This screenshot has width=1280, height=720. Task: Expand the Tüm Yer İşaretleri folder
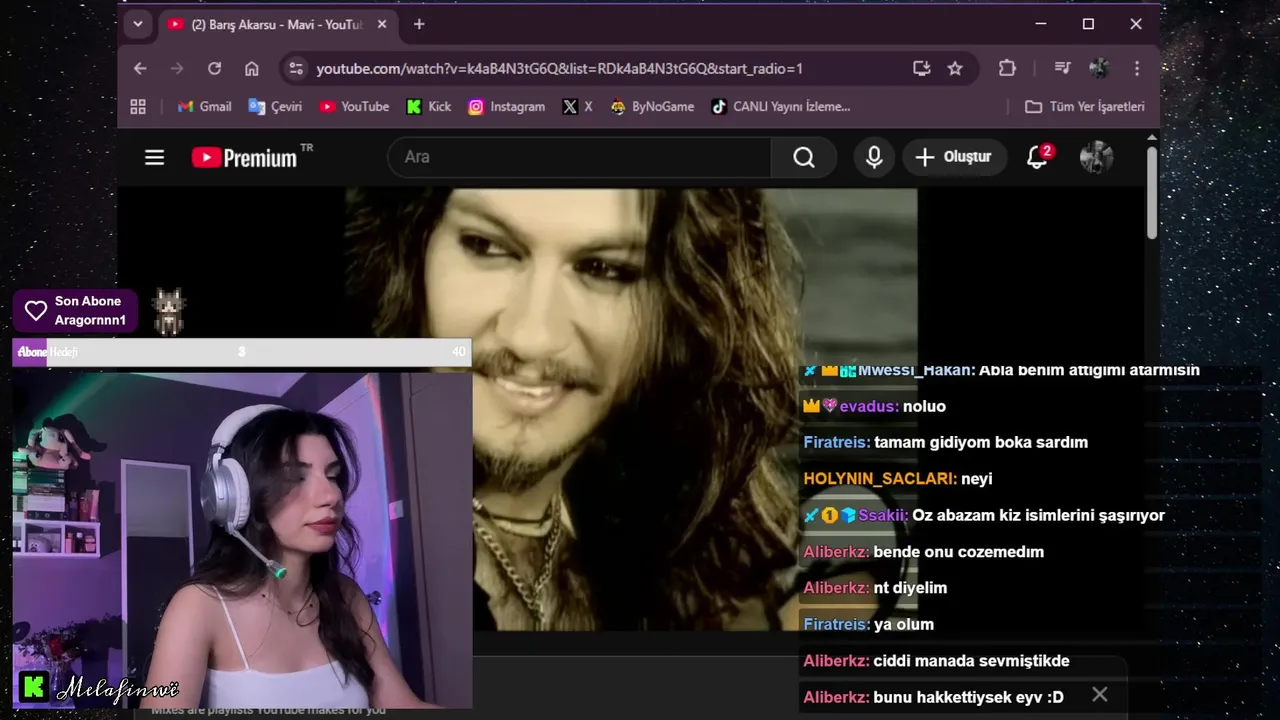[1085, 106]
